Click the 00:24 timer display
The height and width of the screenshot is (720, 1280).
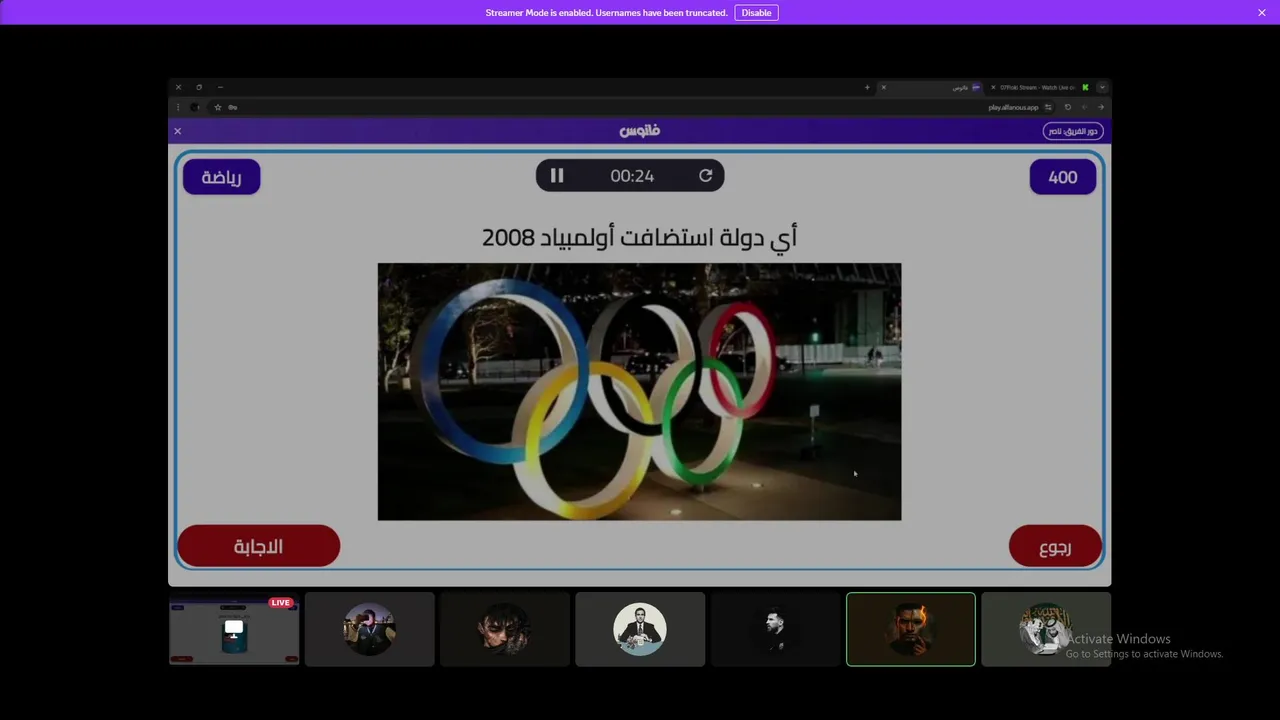pos(632,176)
